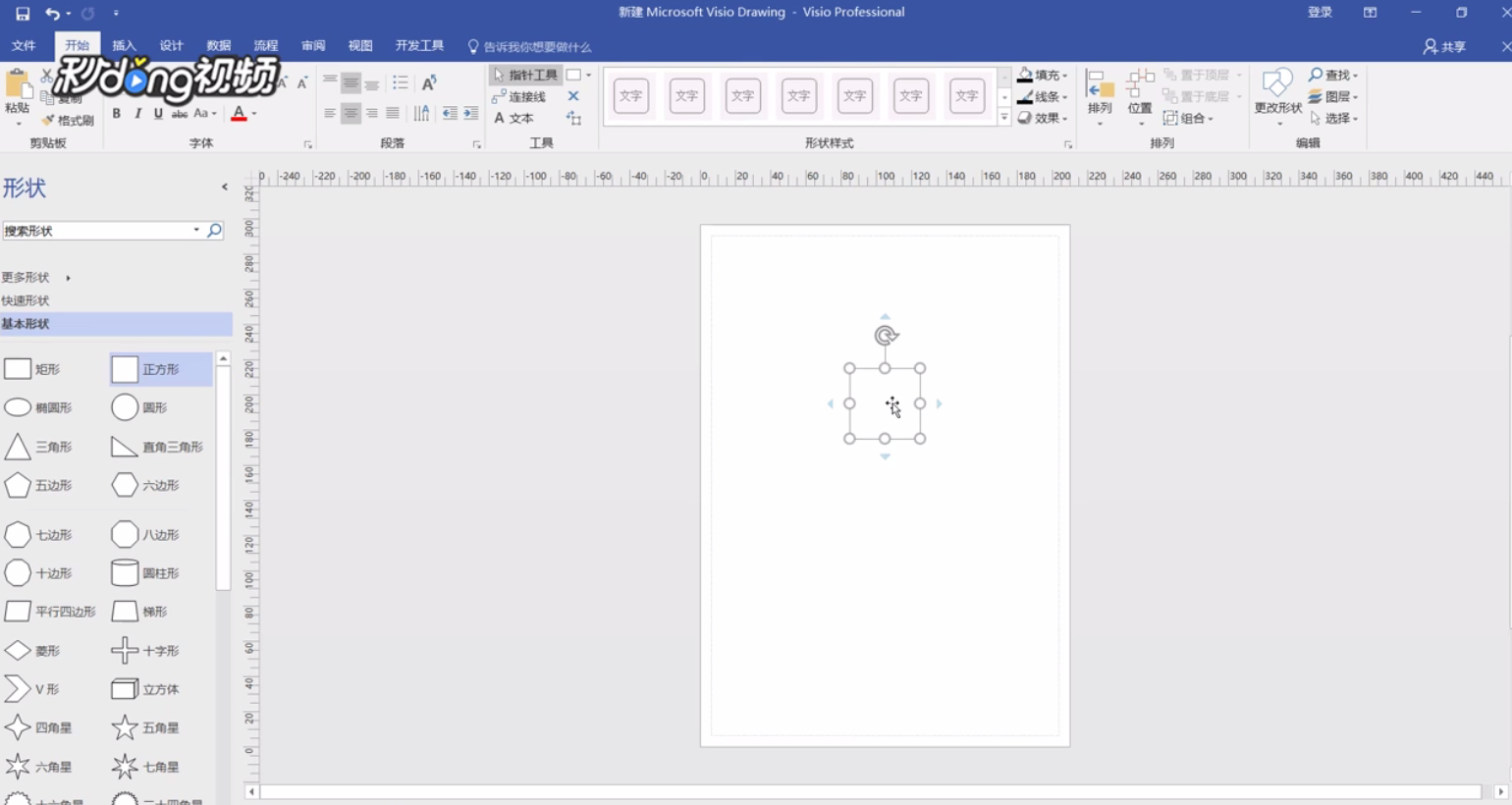Switch to the Design (设计) tab

pos(171,46)
